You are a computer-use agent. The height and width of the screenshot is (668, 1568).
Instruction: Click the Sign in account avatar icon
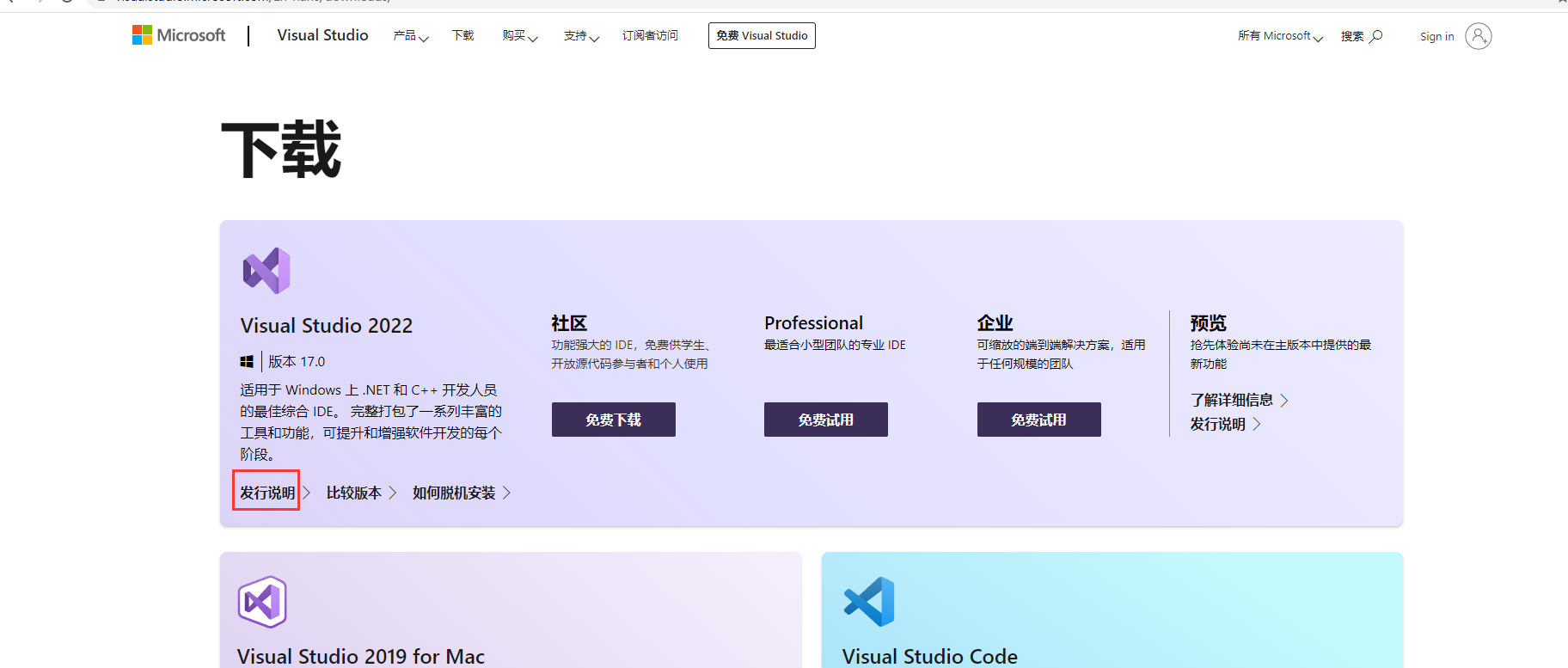1479,36
